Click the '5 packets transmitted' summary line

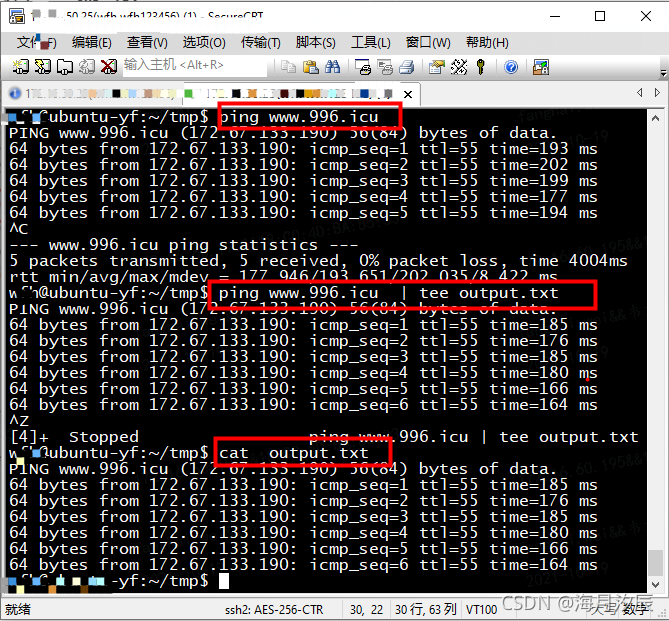318,261
